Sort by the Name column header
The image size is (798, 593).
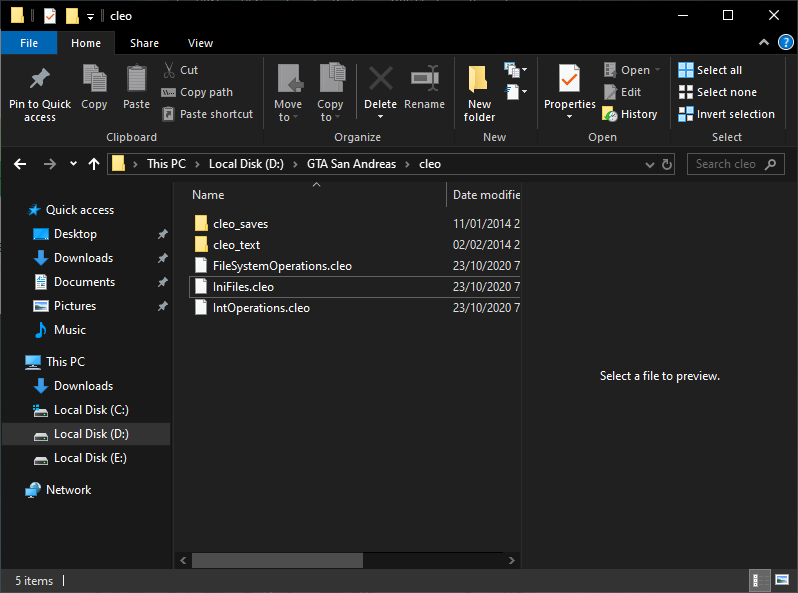point(208,195)
